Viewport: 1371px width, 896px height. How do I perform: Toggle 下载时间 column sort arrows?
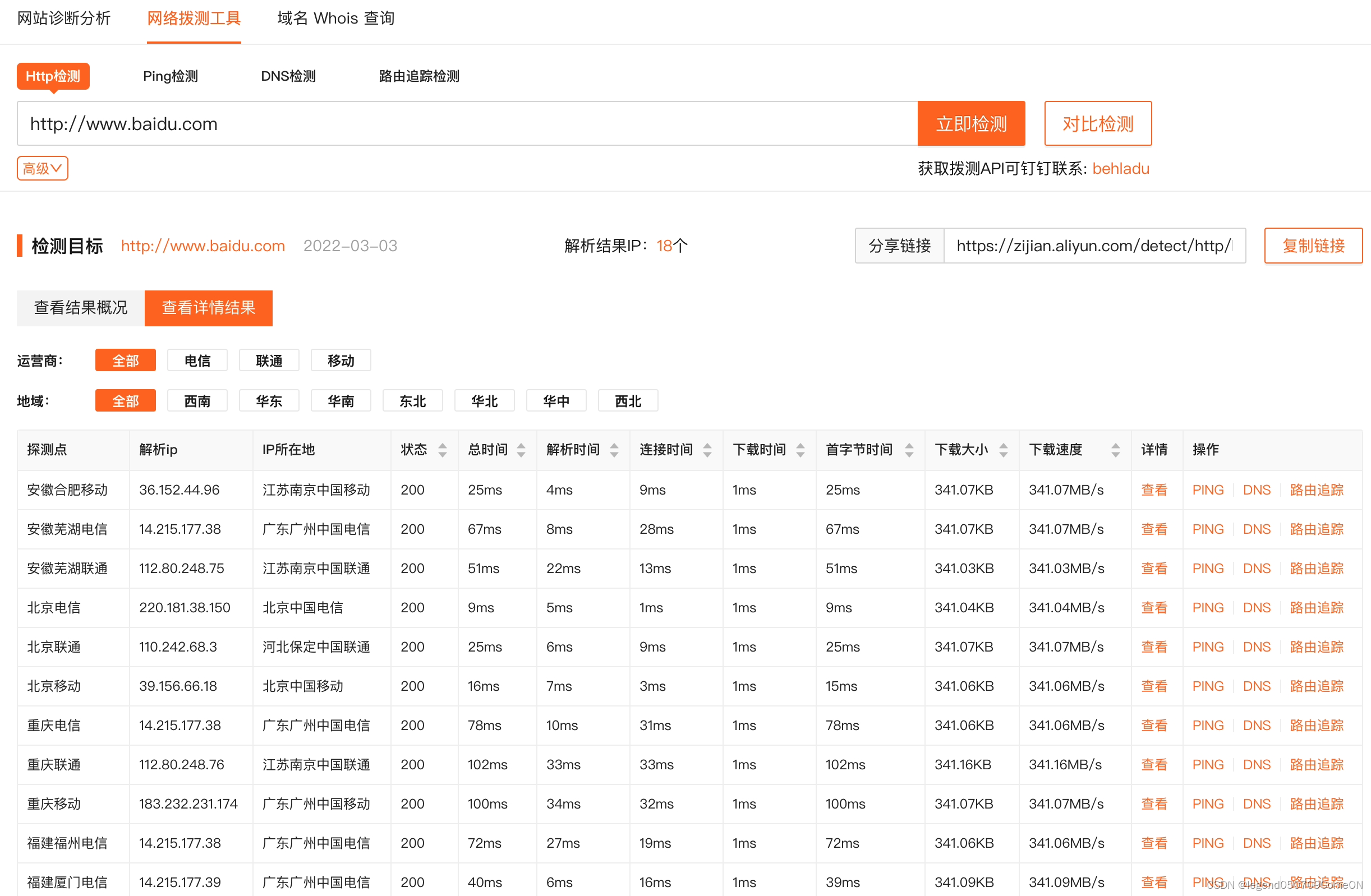coord(800,450)
